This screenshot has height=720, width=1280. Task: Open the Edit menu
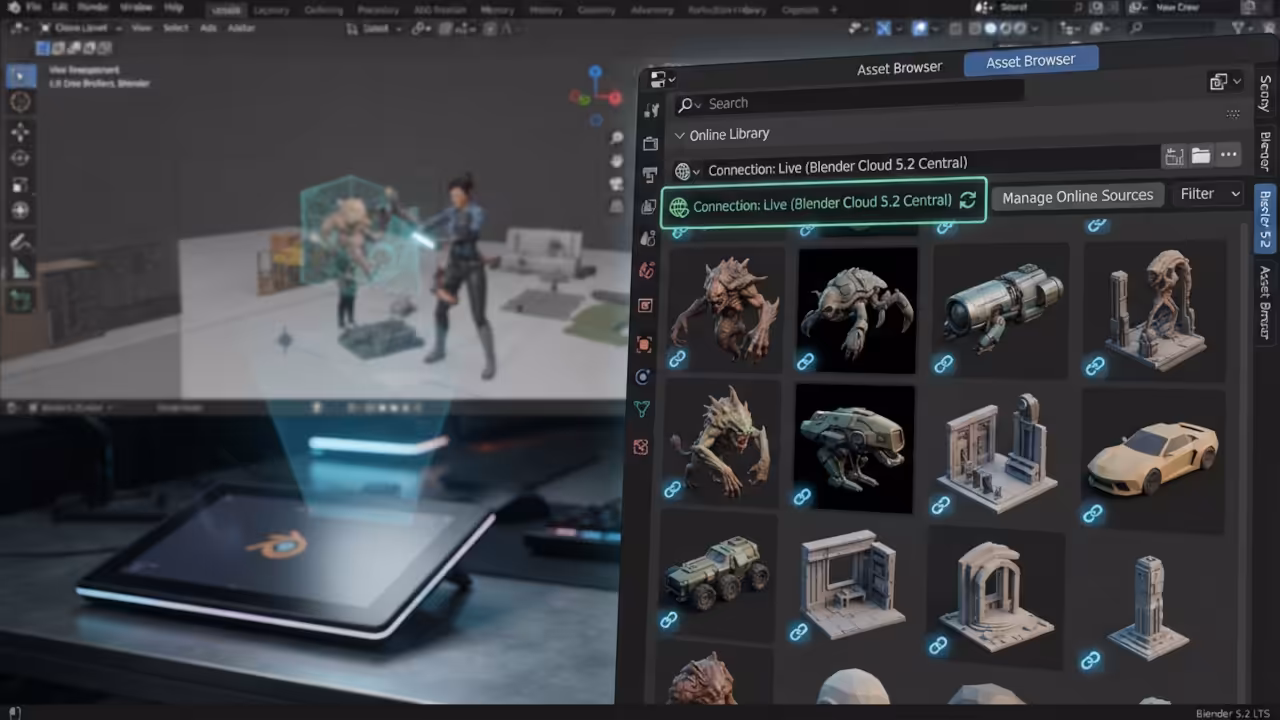coord(60,8)
